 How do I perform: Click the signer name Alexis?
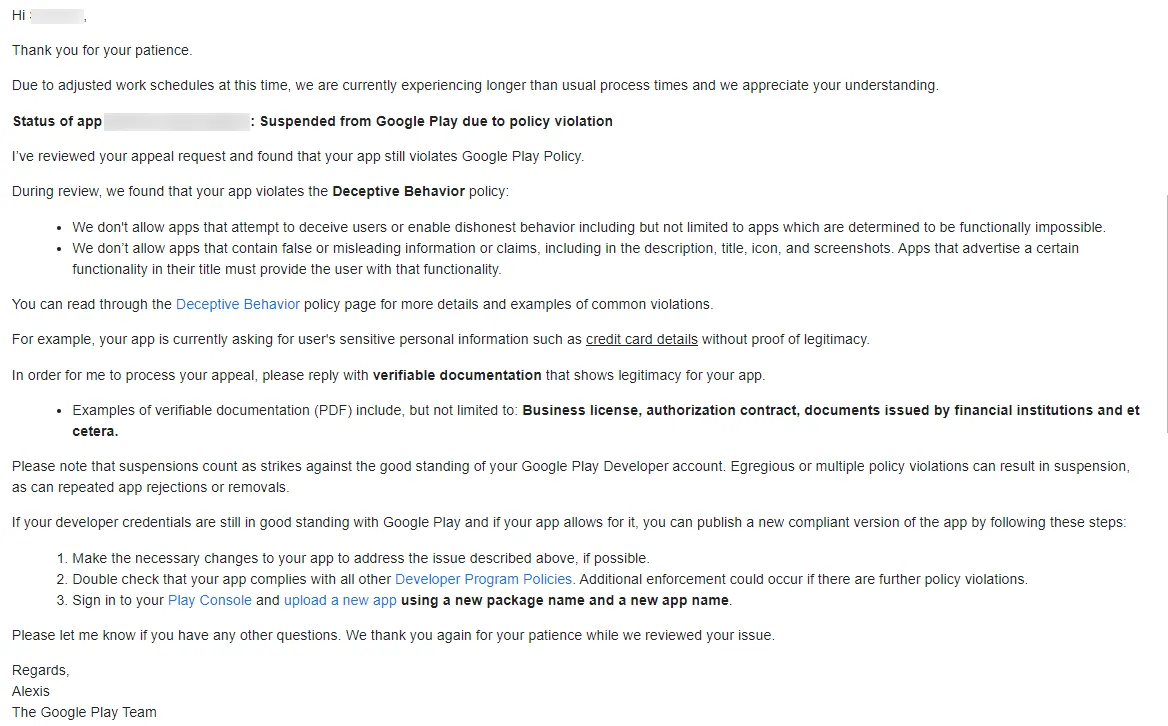[x=31, y=691]
